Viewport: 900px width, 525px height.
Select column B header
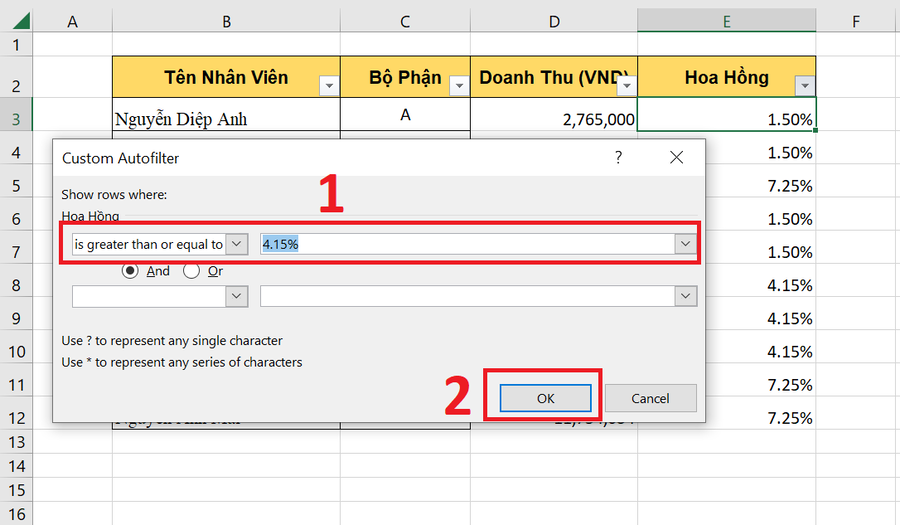tap(226, 22)
